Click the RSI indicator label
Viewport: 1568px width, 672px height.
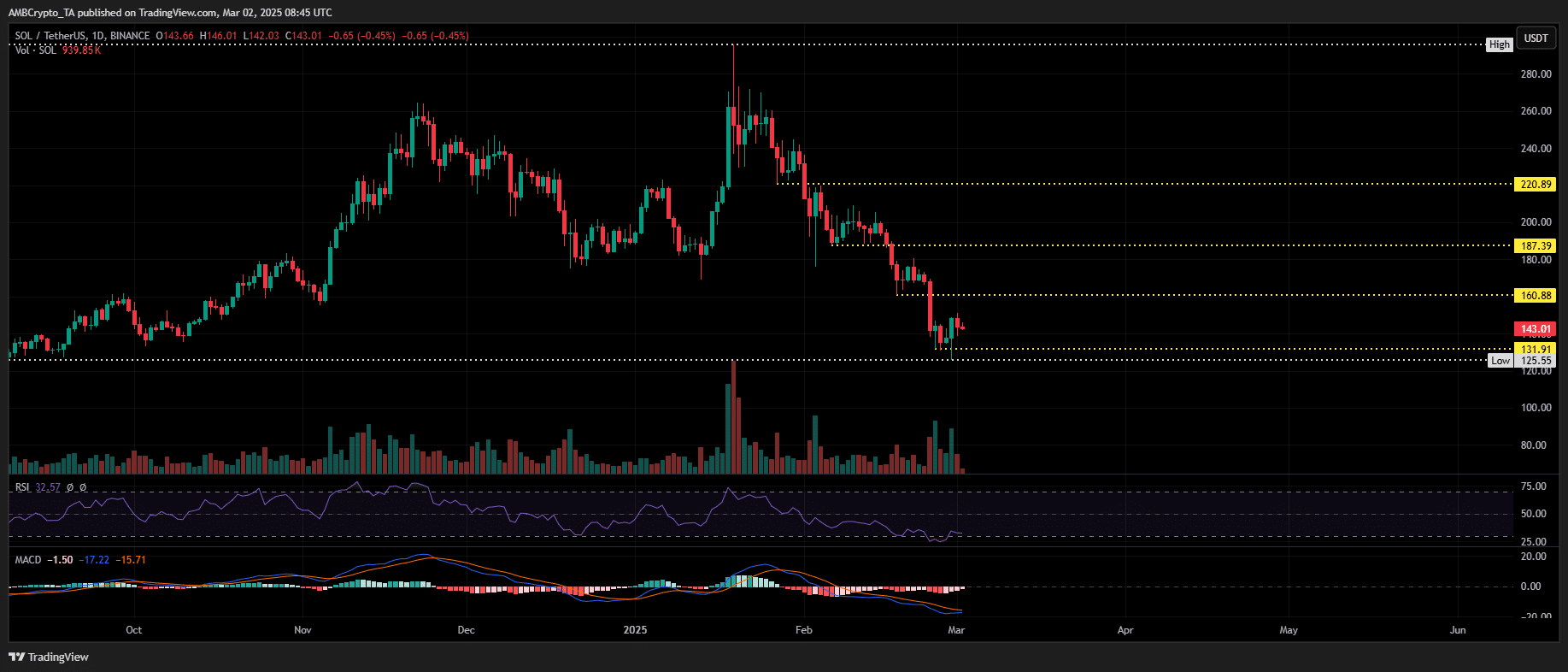click(22, 487)
